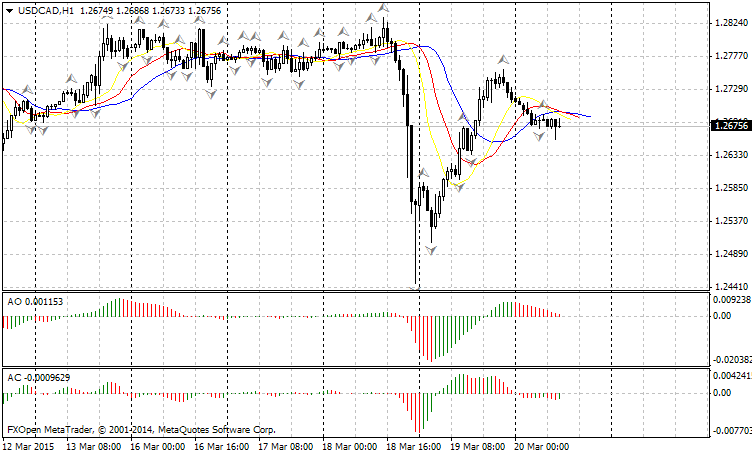752x455 pixels.
Task: Click the triangle arrow before USDCAD,H1
Action: [9, 10]
